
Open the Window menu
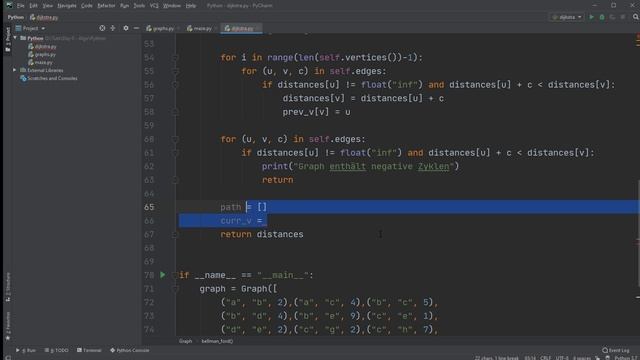172,6
